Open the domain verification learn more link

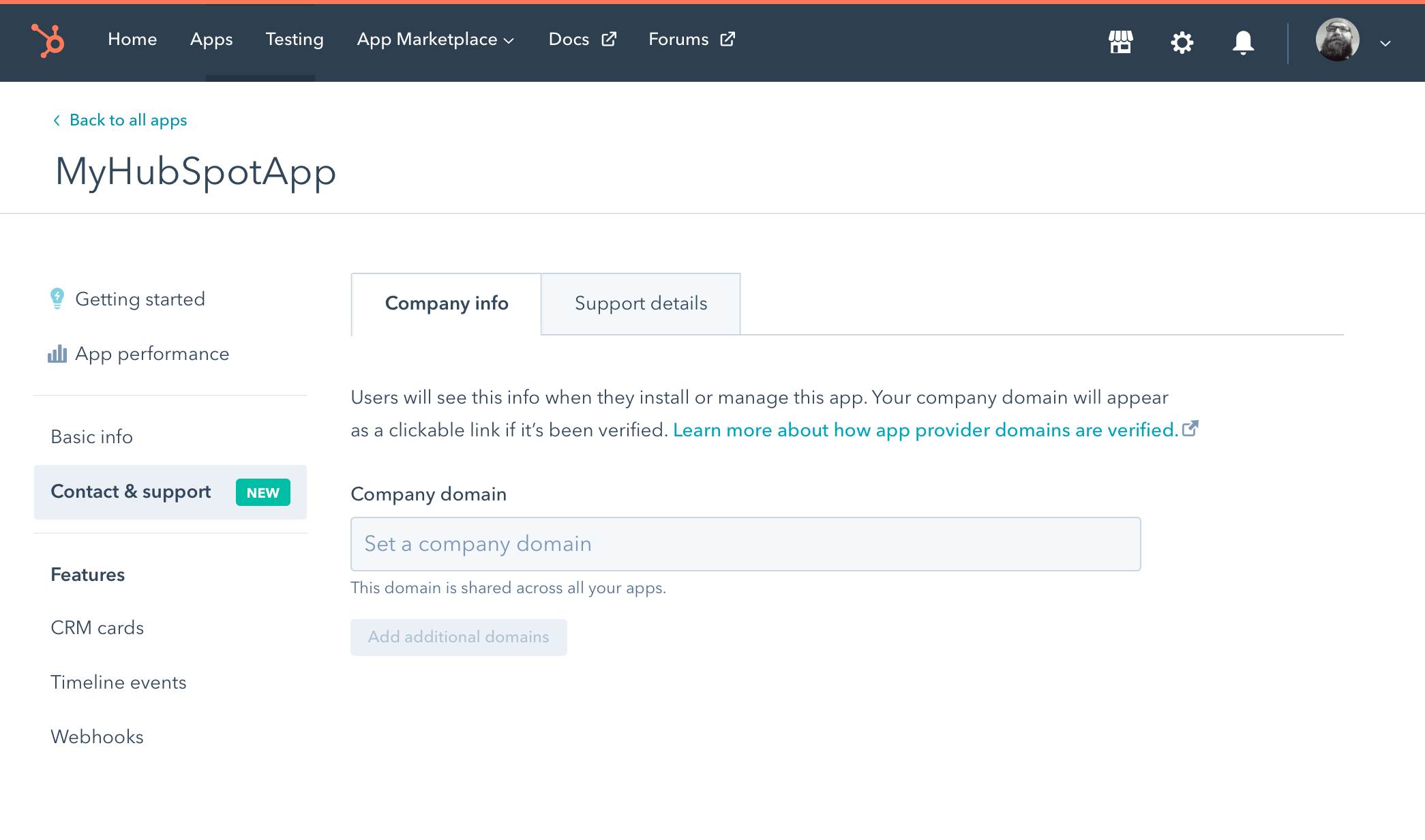click(x=925, y=430)
